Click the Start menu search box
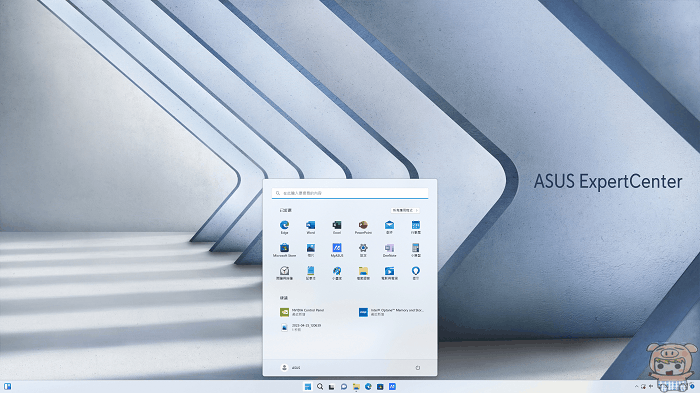 tap(350, 193)
